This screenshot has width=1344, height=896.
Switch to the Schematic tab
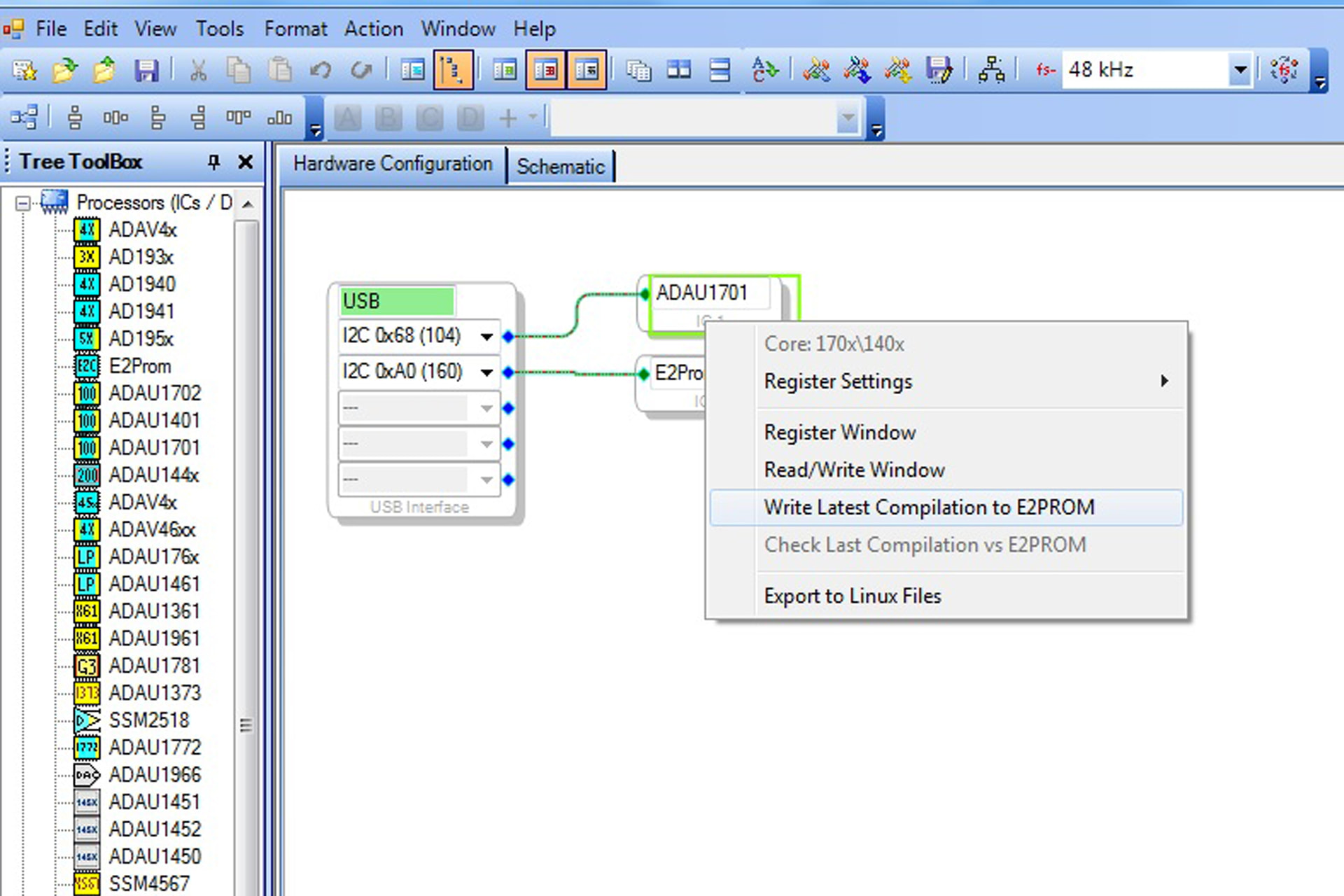(x=560, y=167)
